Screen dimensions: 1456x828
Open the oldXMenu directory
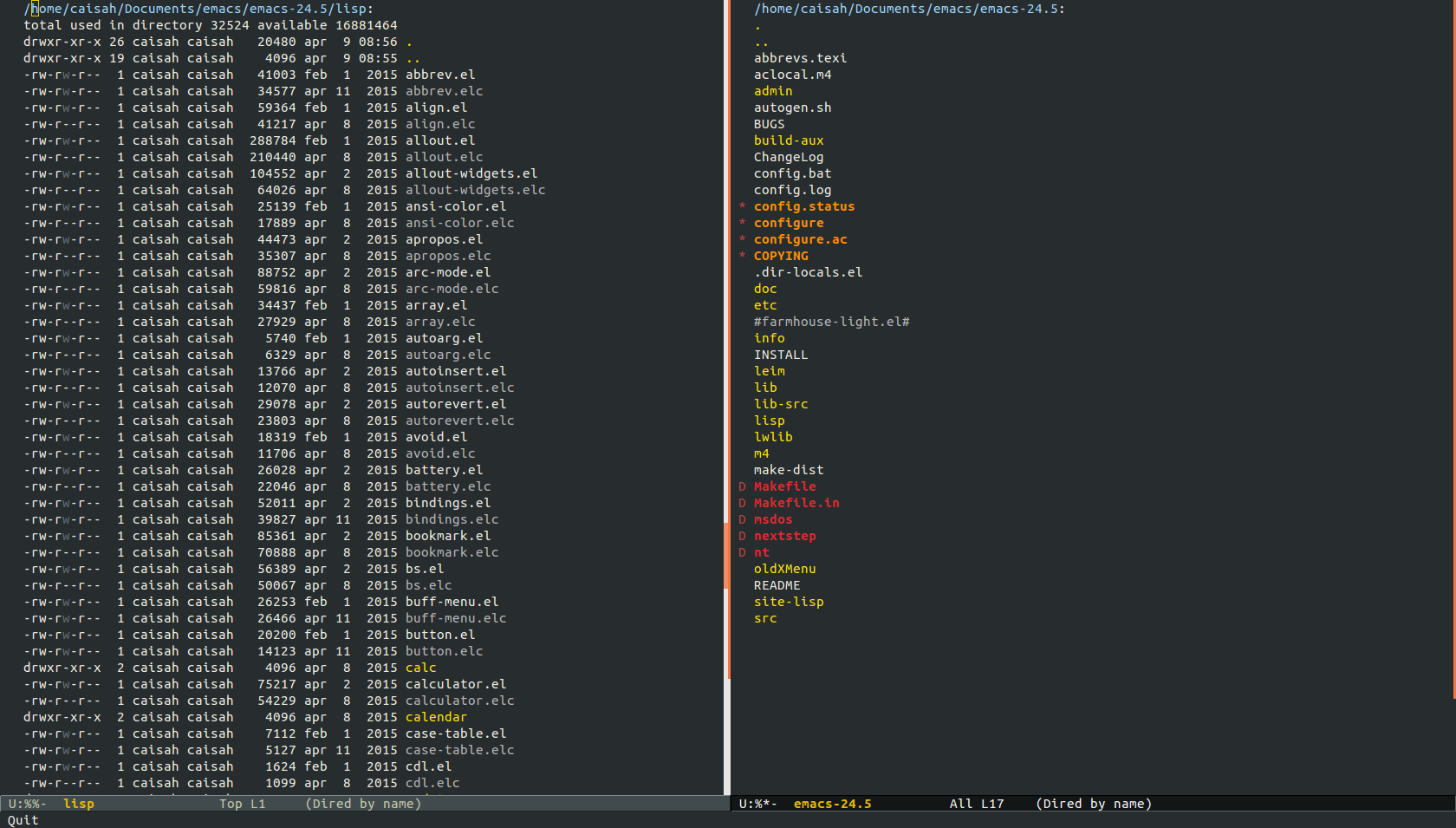(x=784, y=569)
